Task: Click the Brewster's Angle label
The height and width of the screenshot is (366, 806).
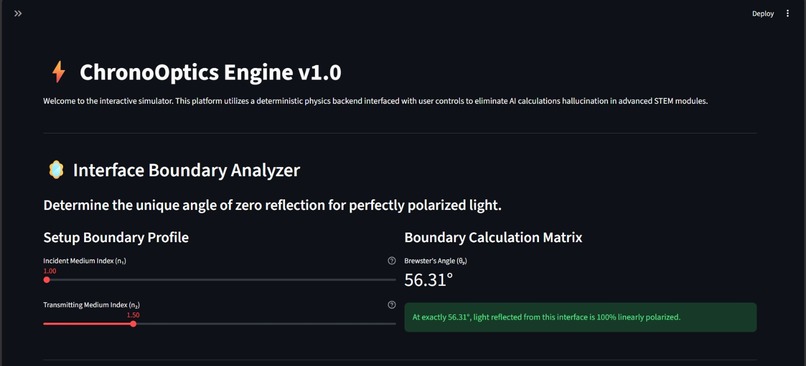Action: tap(435, 261)
